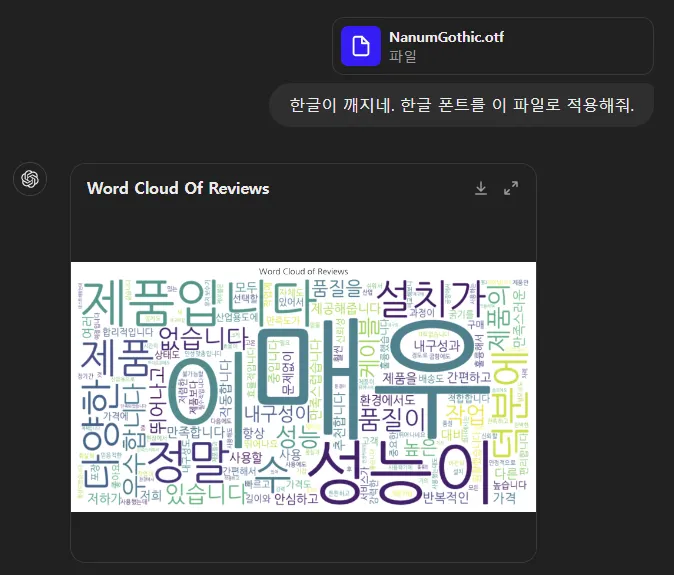The height and width of the screenshot is (575, 674).
Task: Open the NanumGothic.otf file attachment
Action: click(x=493, y=46)
